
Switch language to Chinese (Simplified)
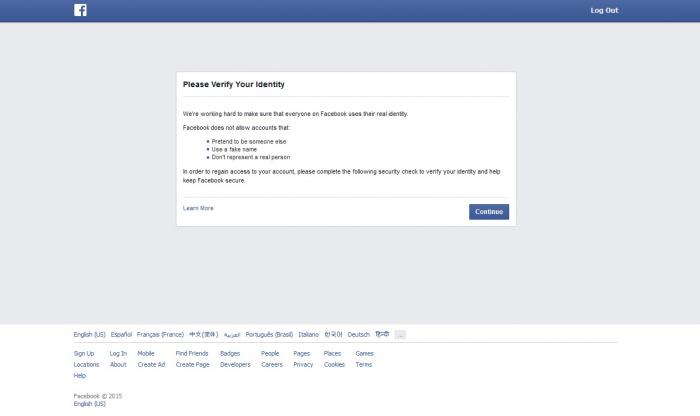pos(204,334)
